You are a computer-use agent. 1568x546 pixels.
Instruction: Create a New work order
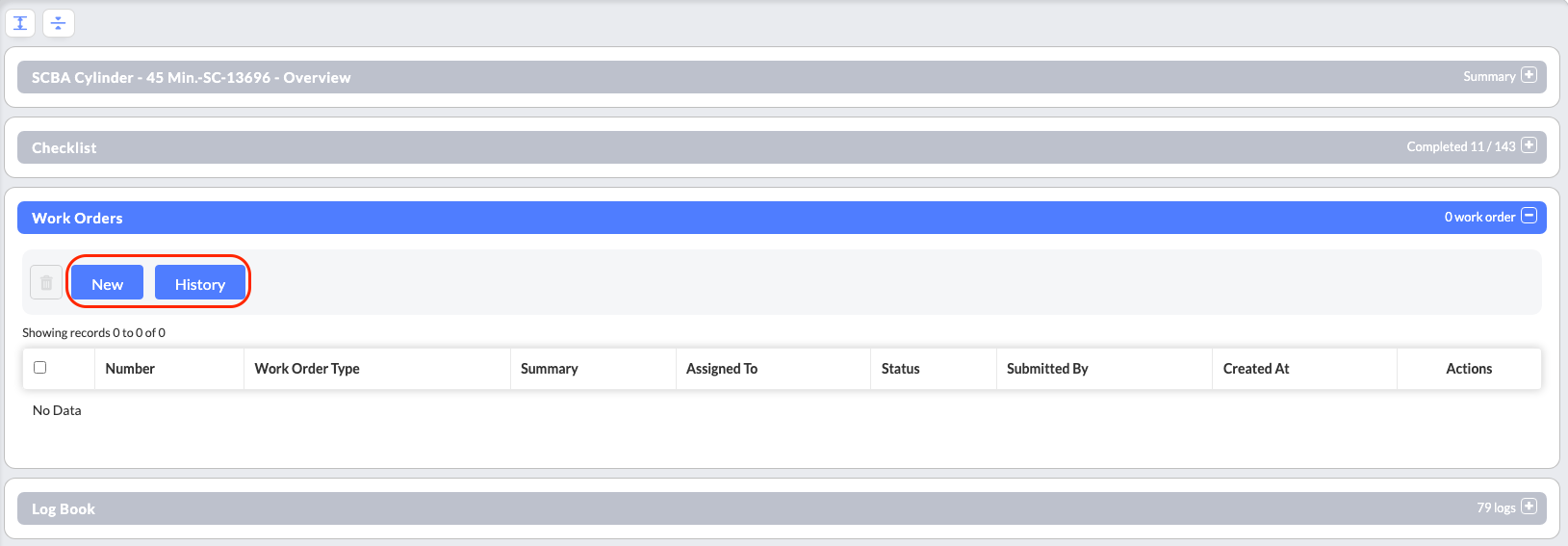click(x=107, y=283)
